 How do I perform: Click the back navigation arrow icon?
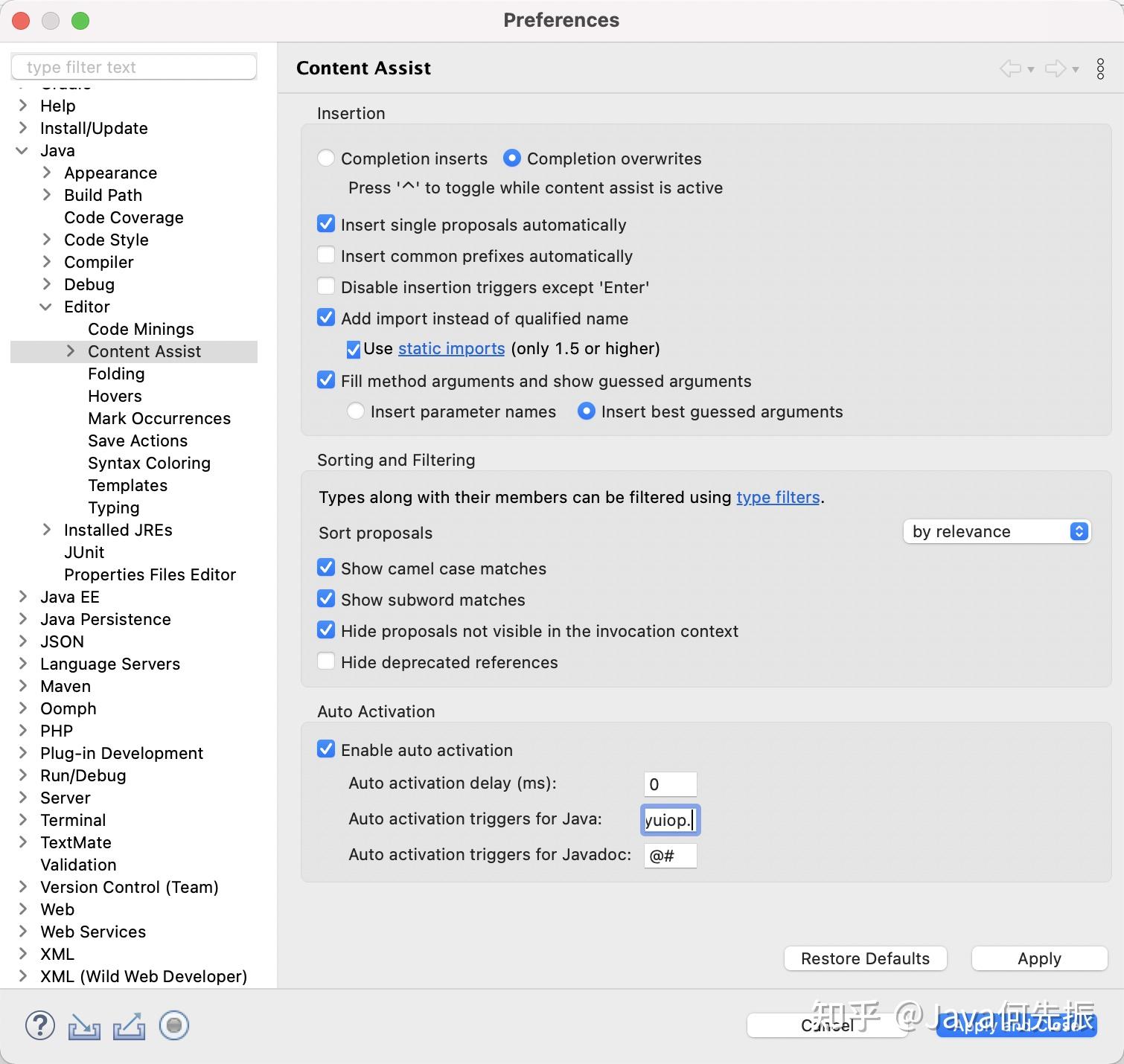tap(1010, 68)
